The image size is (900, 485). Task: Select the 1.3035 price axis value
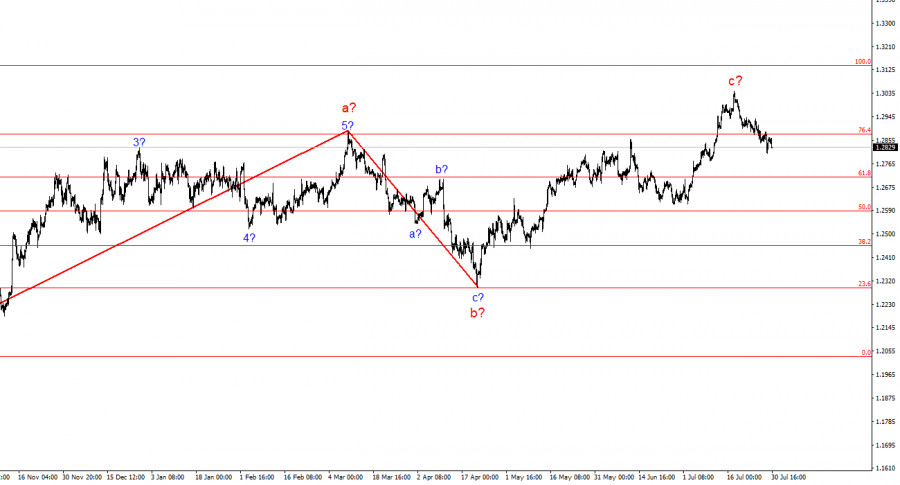tap(885, 94)
